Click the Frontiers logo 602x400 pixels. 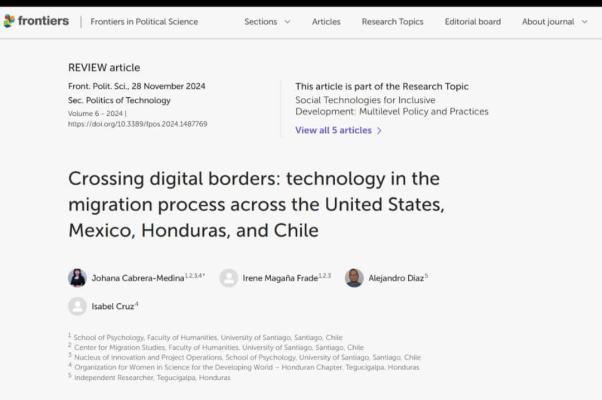coord(37,21)
